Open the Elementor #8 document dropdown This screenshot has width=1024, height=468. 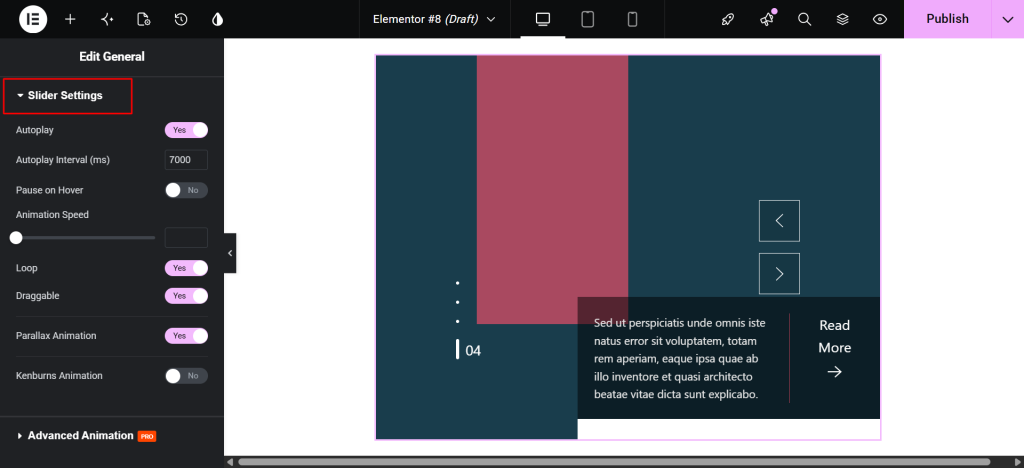click(434, 20)
